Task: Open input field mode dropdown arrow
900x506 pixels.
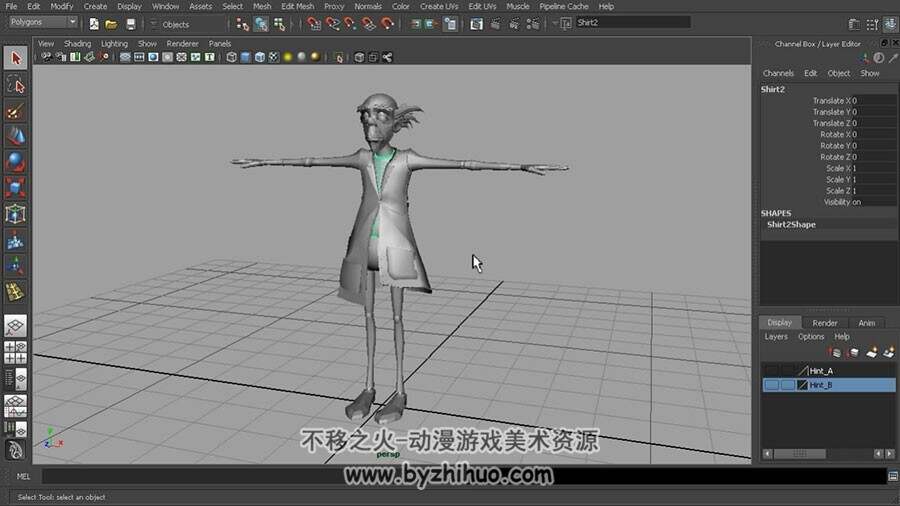Action: coord(555,24)
